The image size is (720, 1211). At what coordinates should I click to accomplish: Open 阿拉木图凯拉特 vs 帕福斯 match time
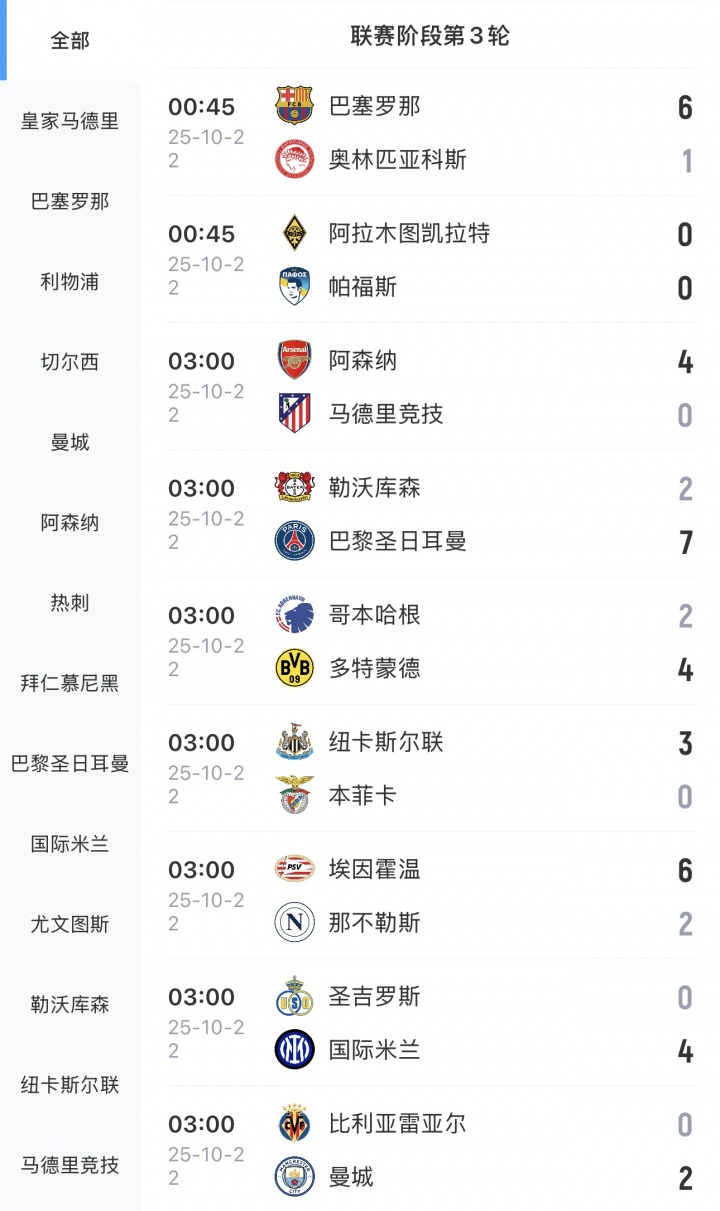pyautogui.click(x=202, y=234)
